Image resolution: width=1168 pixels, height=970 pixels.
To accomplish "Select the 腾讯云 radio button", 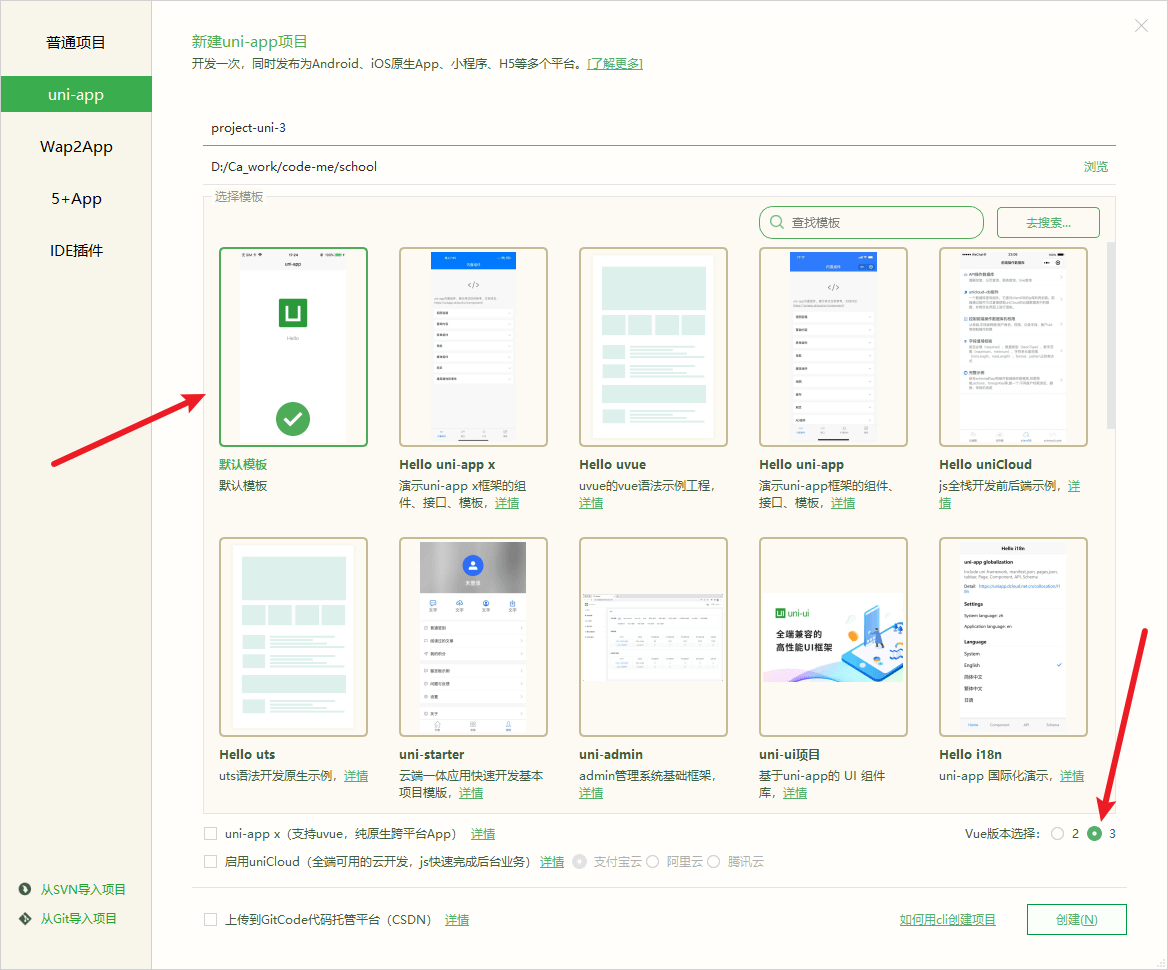I will click(x=714, y=861).
